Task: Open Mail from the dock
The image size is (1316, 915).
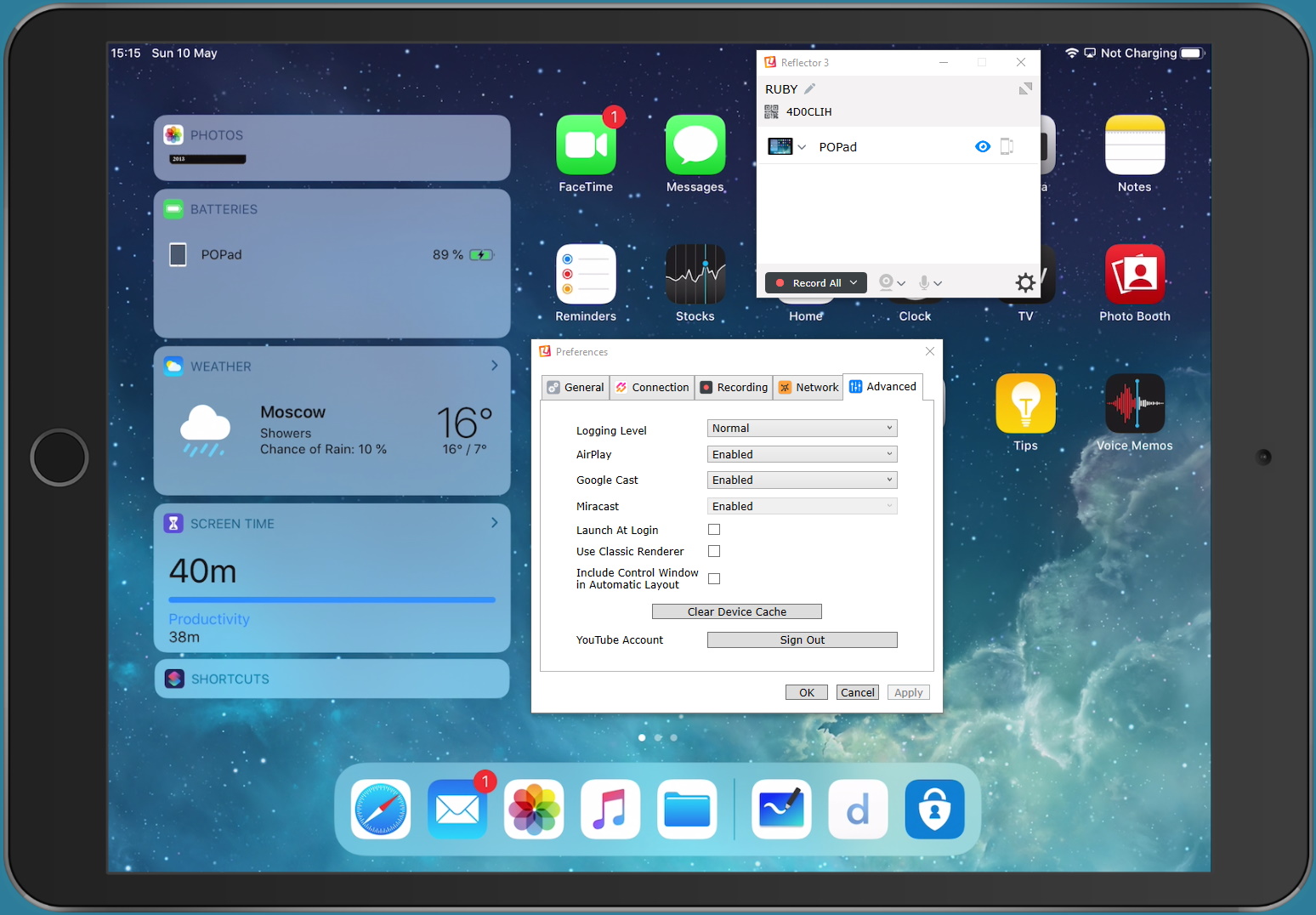Action: tap(457, 810)
